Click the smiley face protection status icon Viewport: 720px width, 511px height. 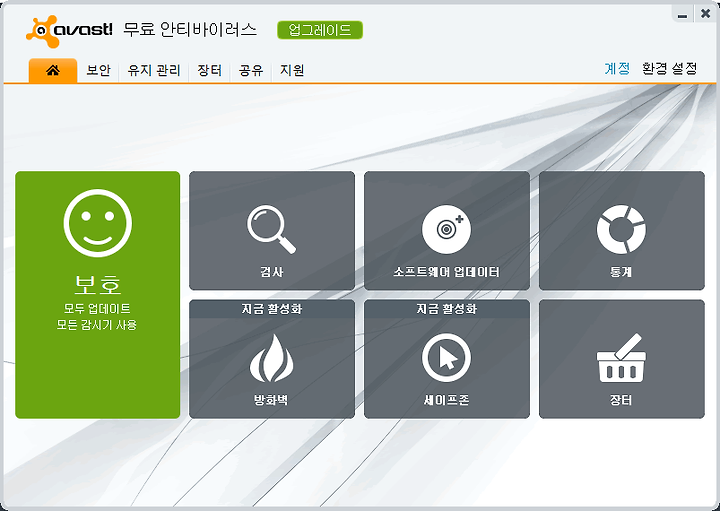(x=98, y=223)
